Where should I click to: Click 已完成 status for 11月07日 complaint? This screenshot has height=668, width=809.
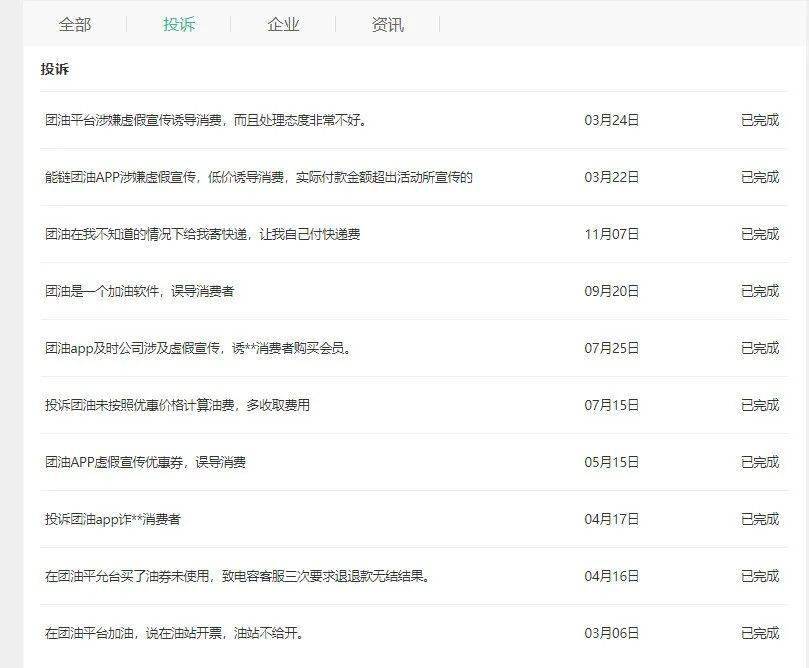tap(759, 234)
